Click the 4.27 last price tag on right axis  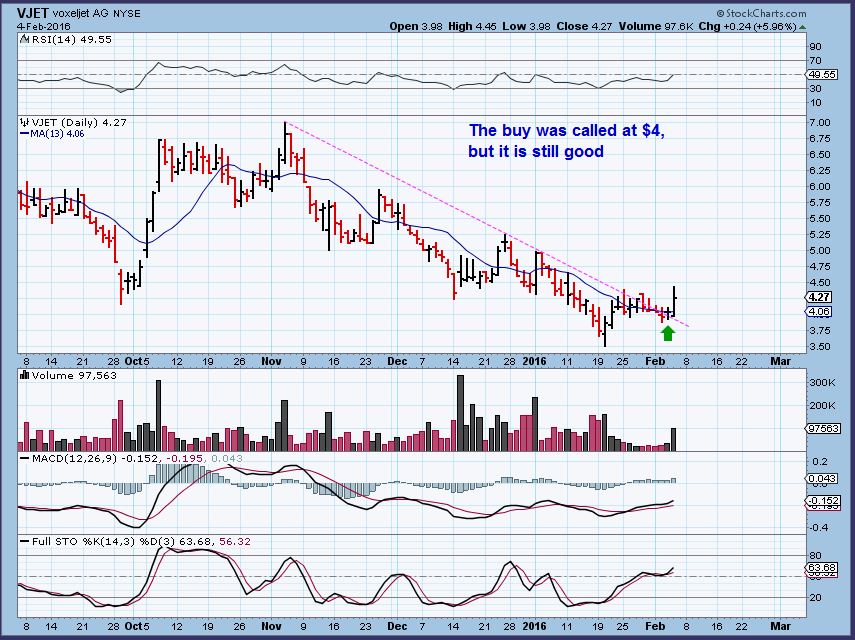[x=819, y=297]
